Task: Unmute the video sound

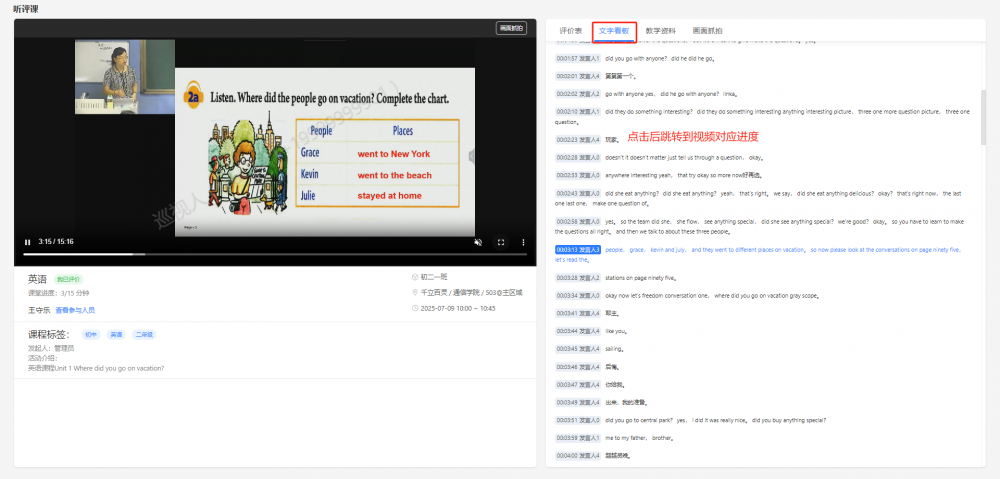Action: (478, 242)
